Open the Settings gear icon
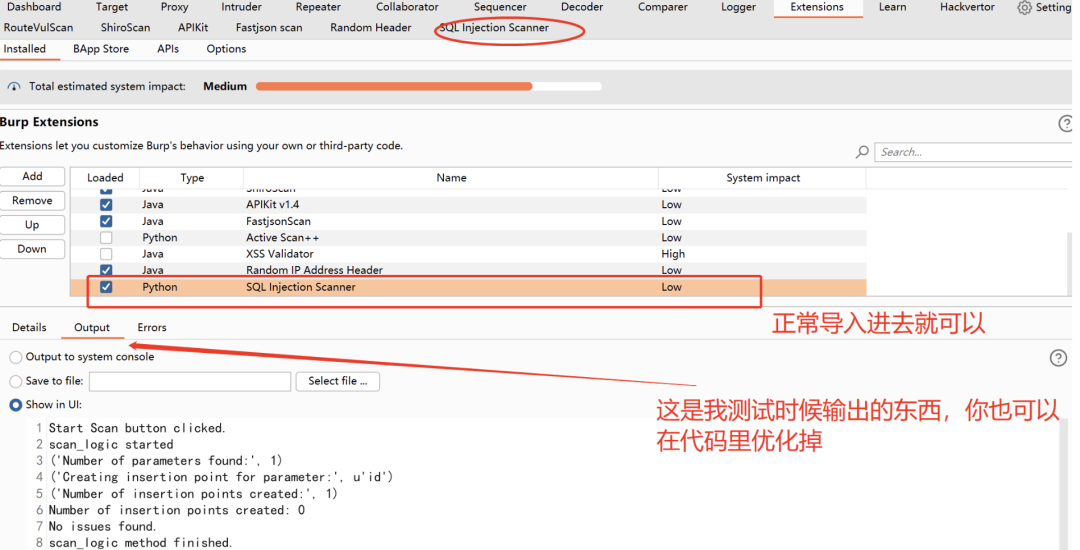Screen dimensions: 1080x550 1024,8
